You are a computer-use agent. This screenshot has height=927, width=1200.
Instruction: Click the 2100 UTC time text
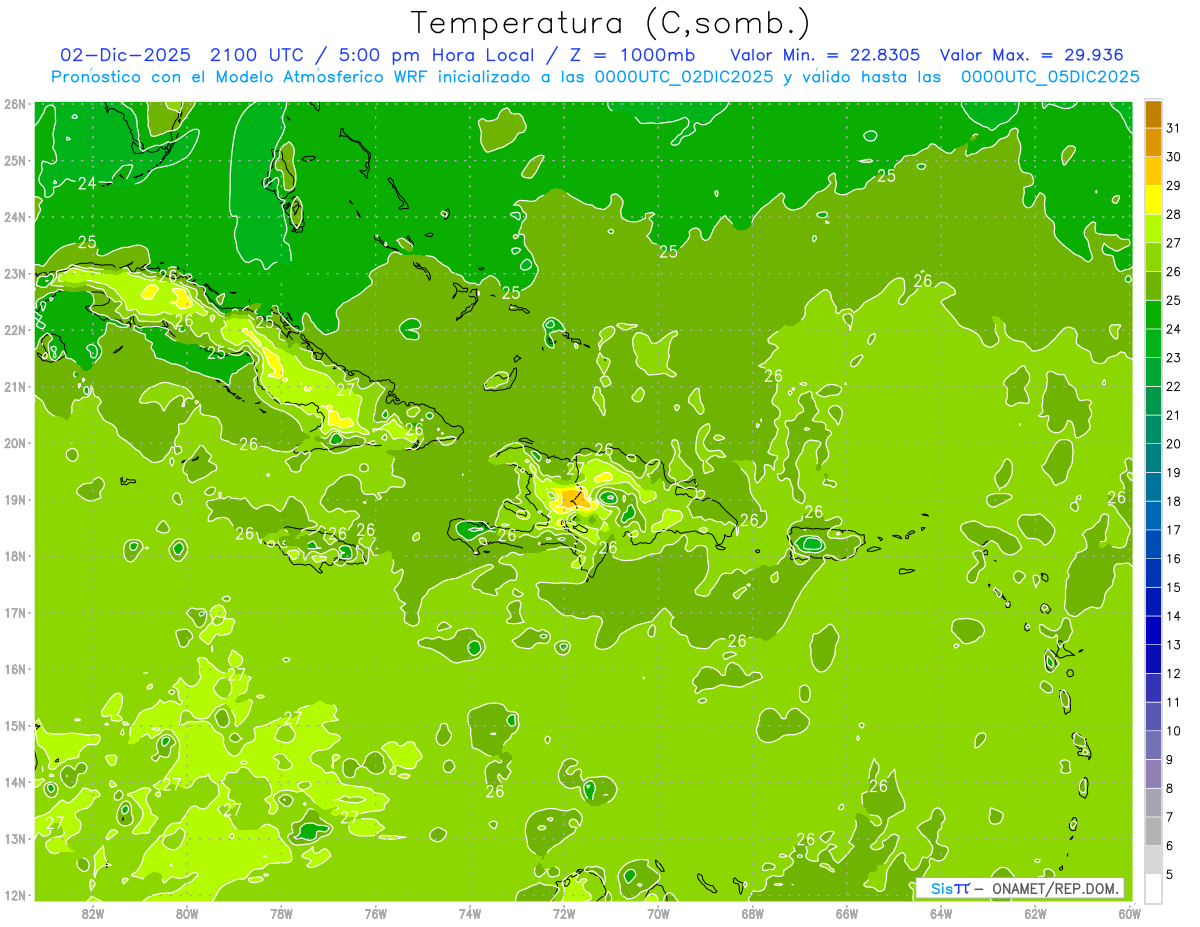[x=255, y=55]
